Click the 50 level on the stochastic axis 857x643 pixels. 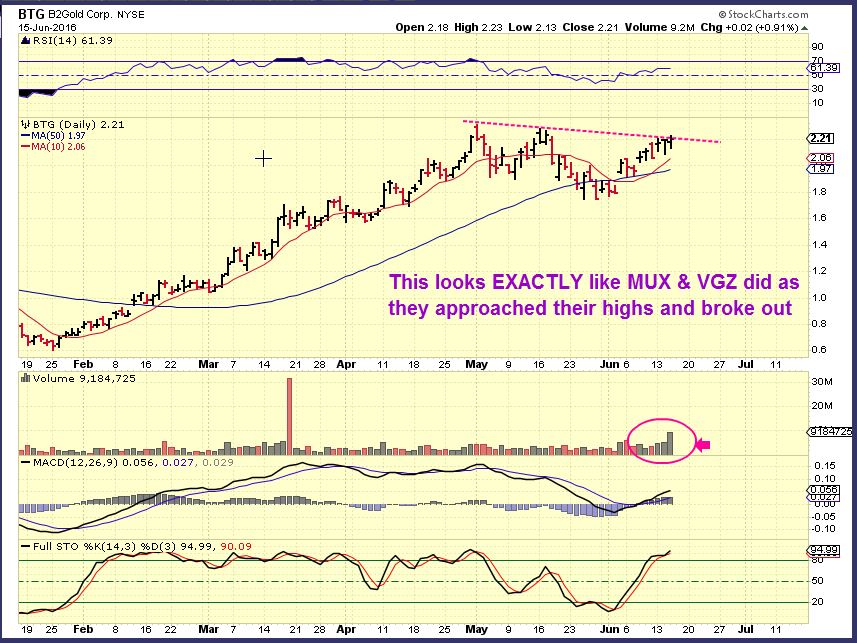pos(817,581)
